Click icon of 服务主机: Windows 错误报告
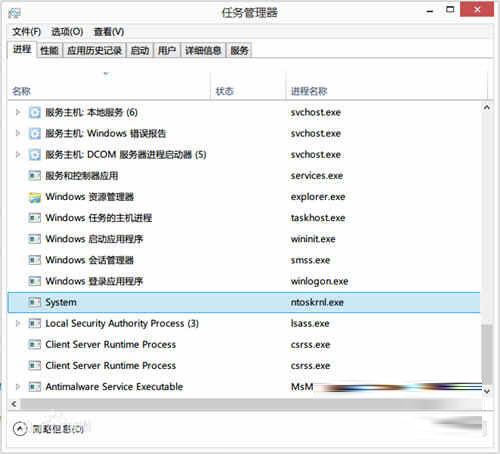Viewport: 500px width, 454px height. (x=34, y=133)
